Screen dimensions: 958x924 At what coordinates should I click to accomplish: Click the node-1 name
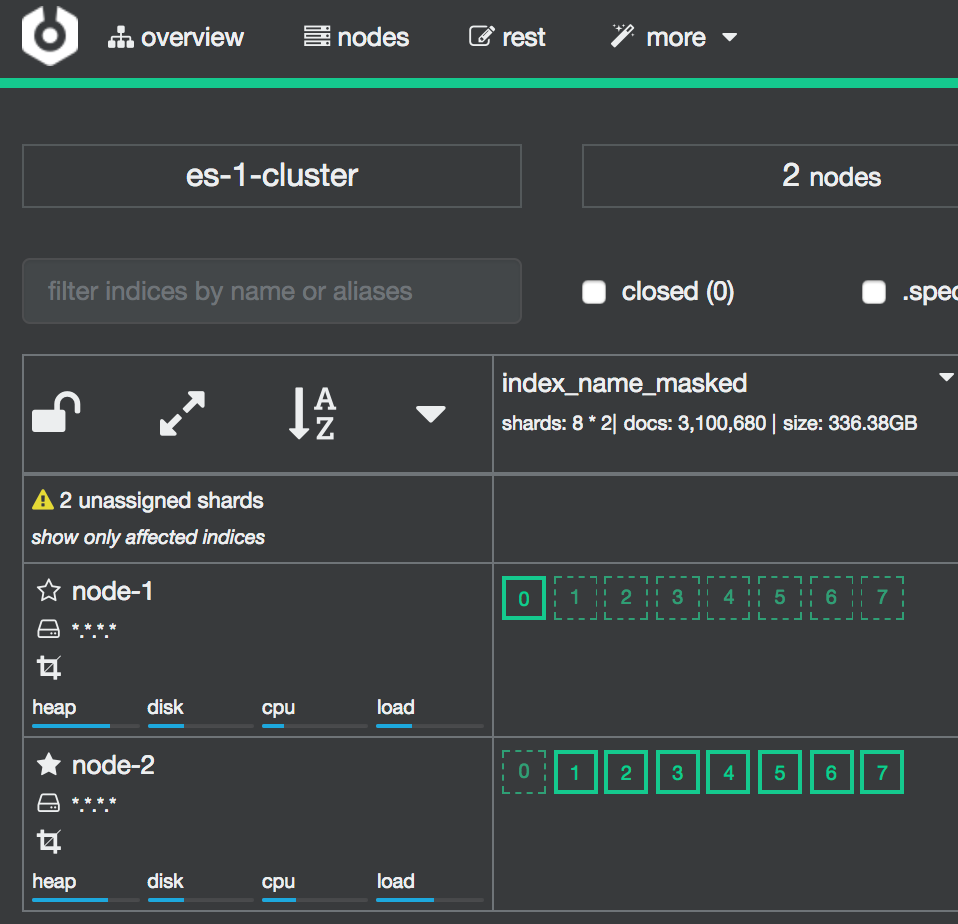(x=112, y=592)
